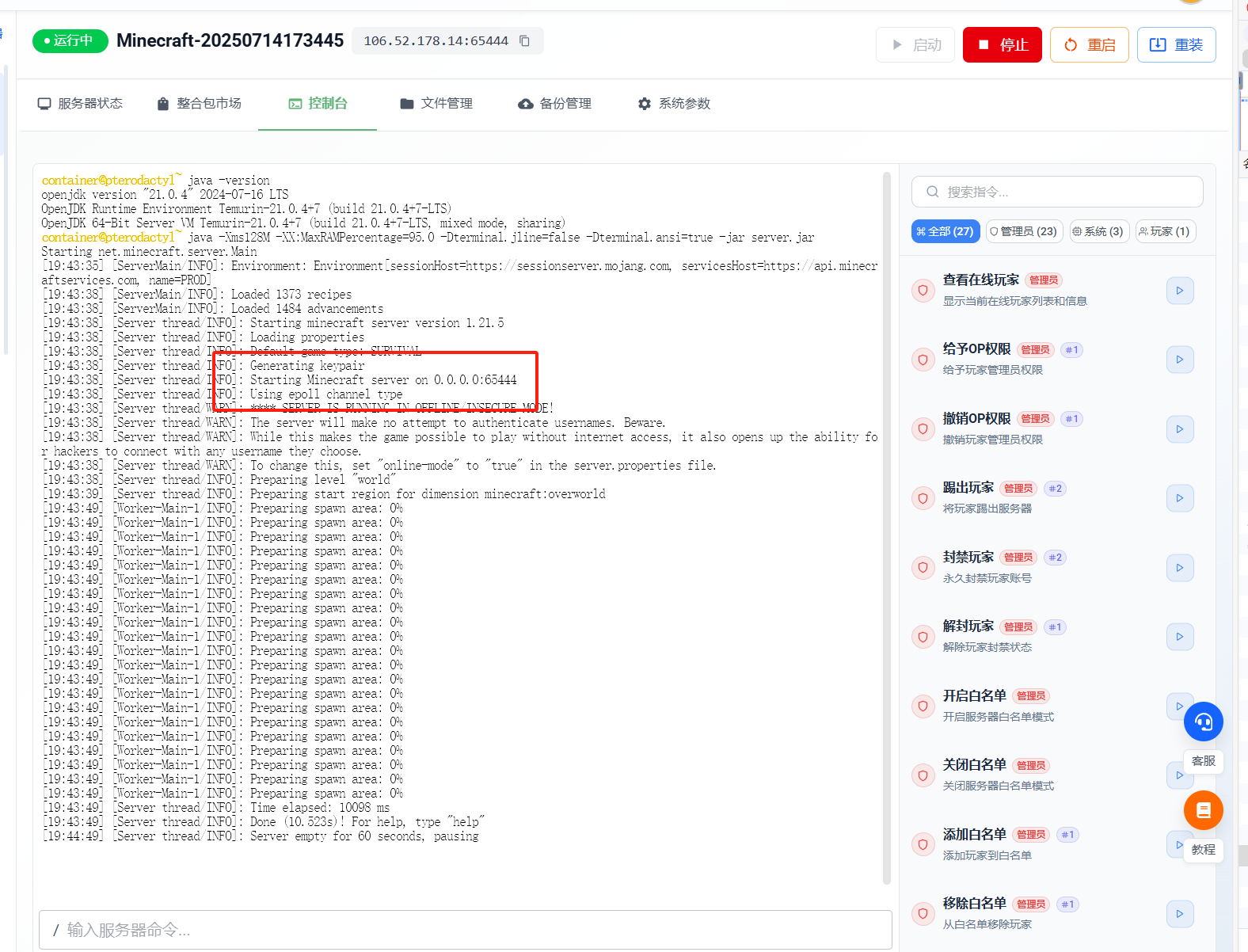Run the 给予OP权限 command
This screenshot has width=1248, height=952.
tap(1180, 360)
